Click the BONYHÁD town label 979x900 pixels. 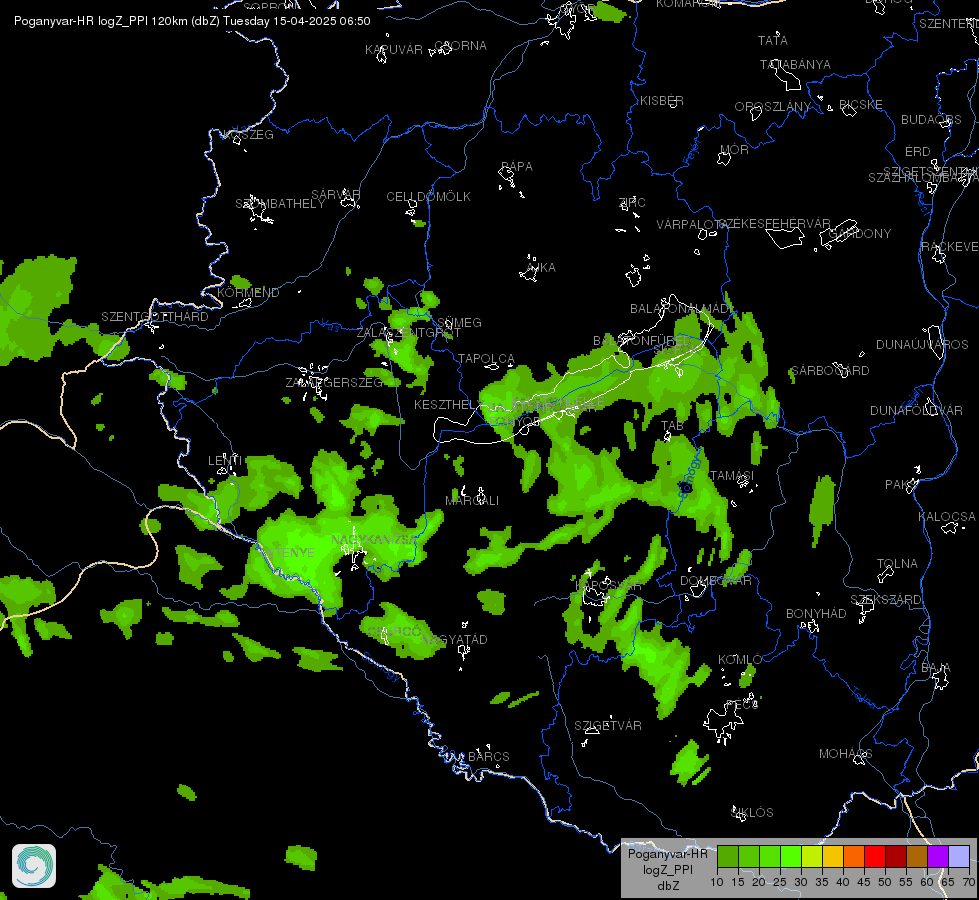coord(815,613)
